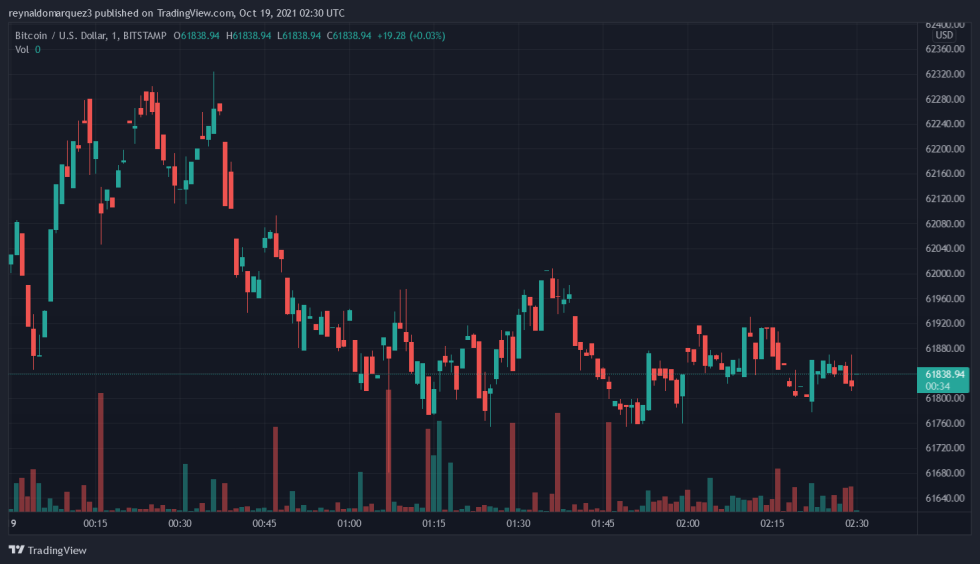Click the +19.28 (+0.03%) change value
This screenshot has height=564, width=980.
click(410, 36)
